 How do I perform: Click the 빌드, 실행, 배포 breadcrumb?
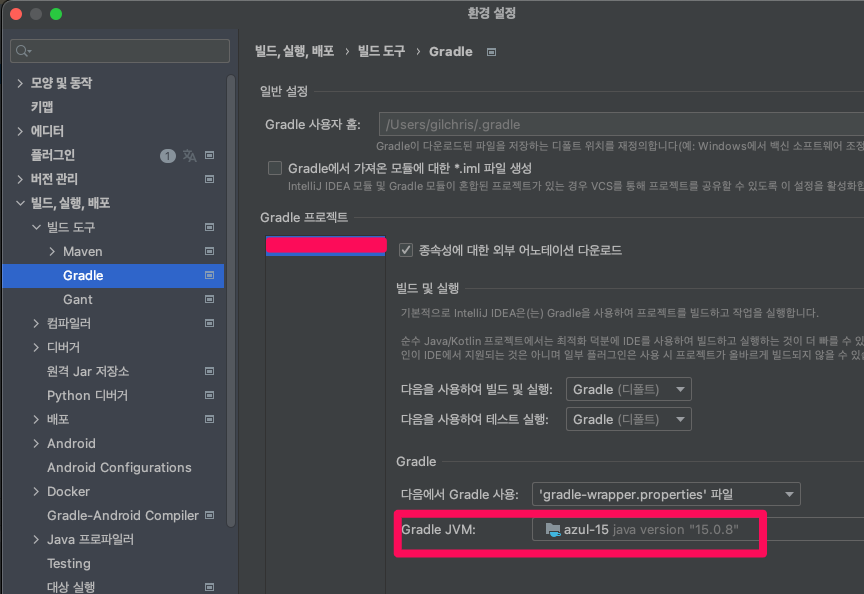(295, 51)
